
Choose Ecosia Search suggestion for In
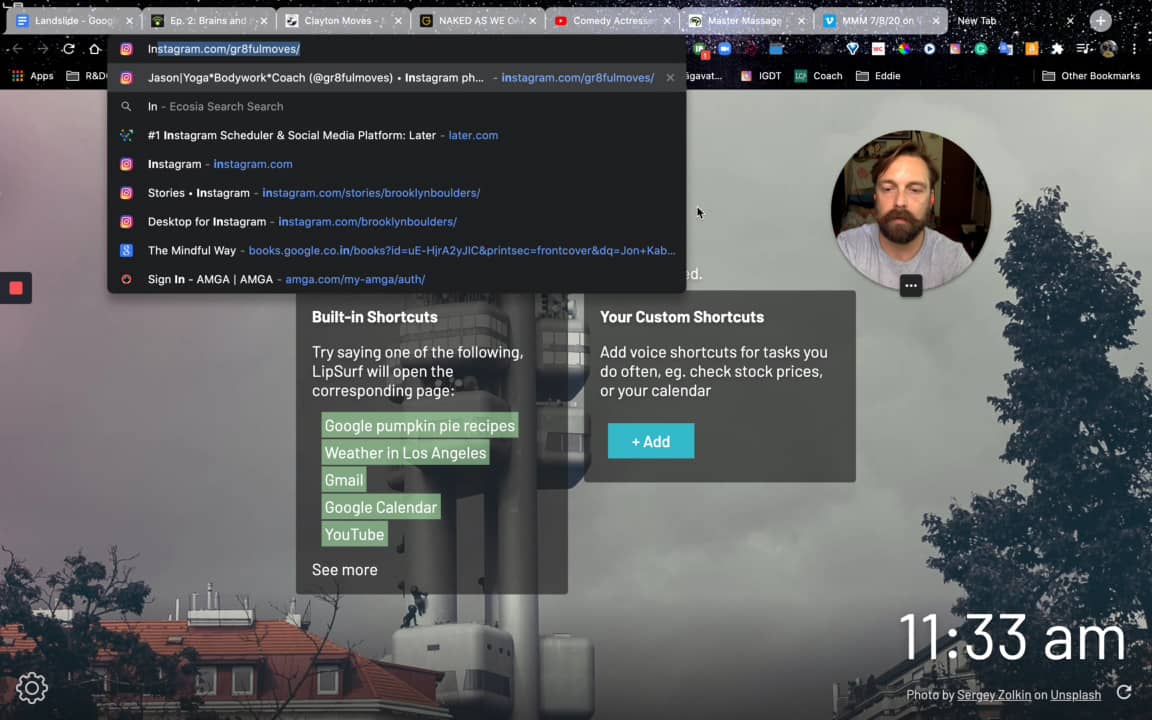[397, 107]
